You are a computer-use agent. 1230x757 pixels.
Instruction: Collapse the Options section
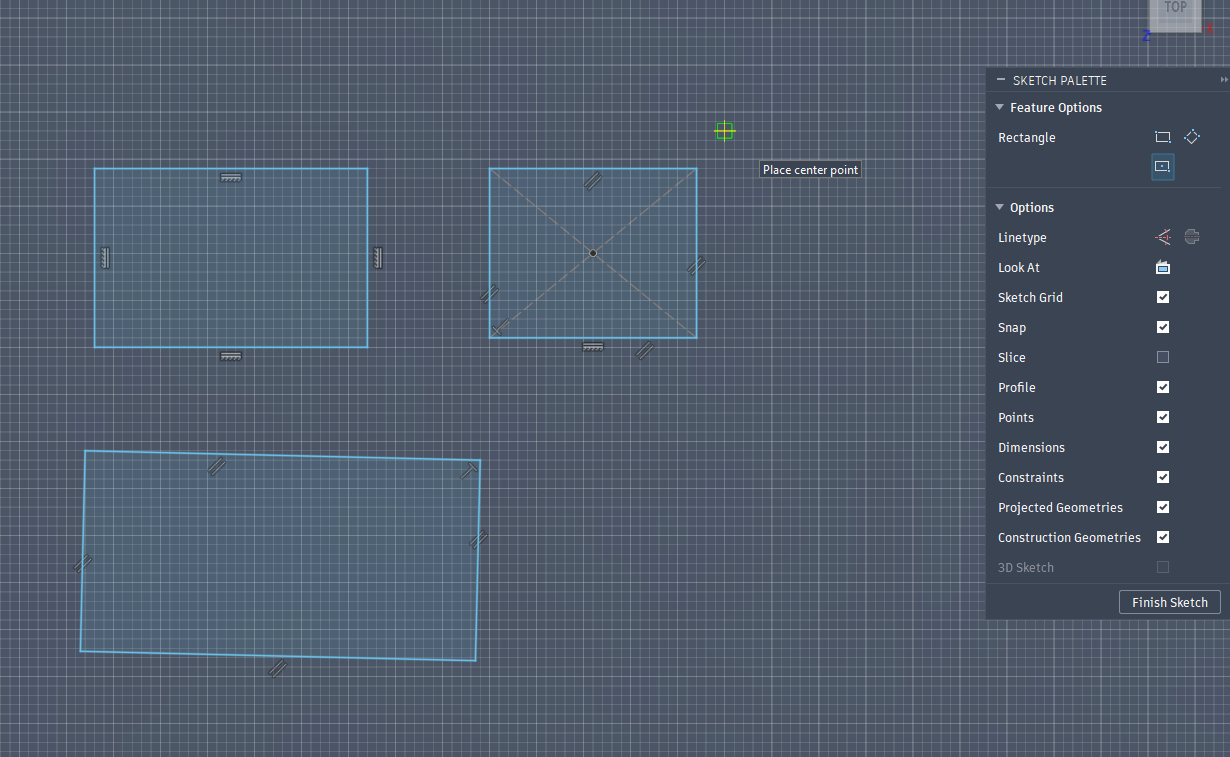point(999,207)
